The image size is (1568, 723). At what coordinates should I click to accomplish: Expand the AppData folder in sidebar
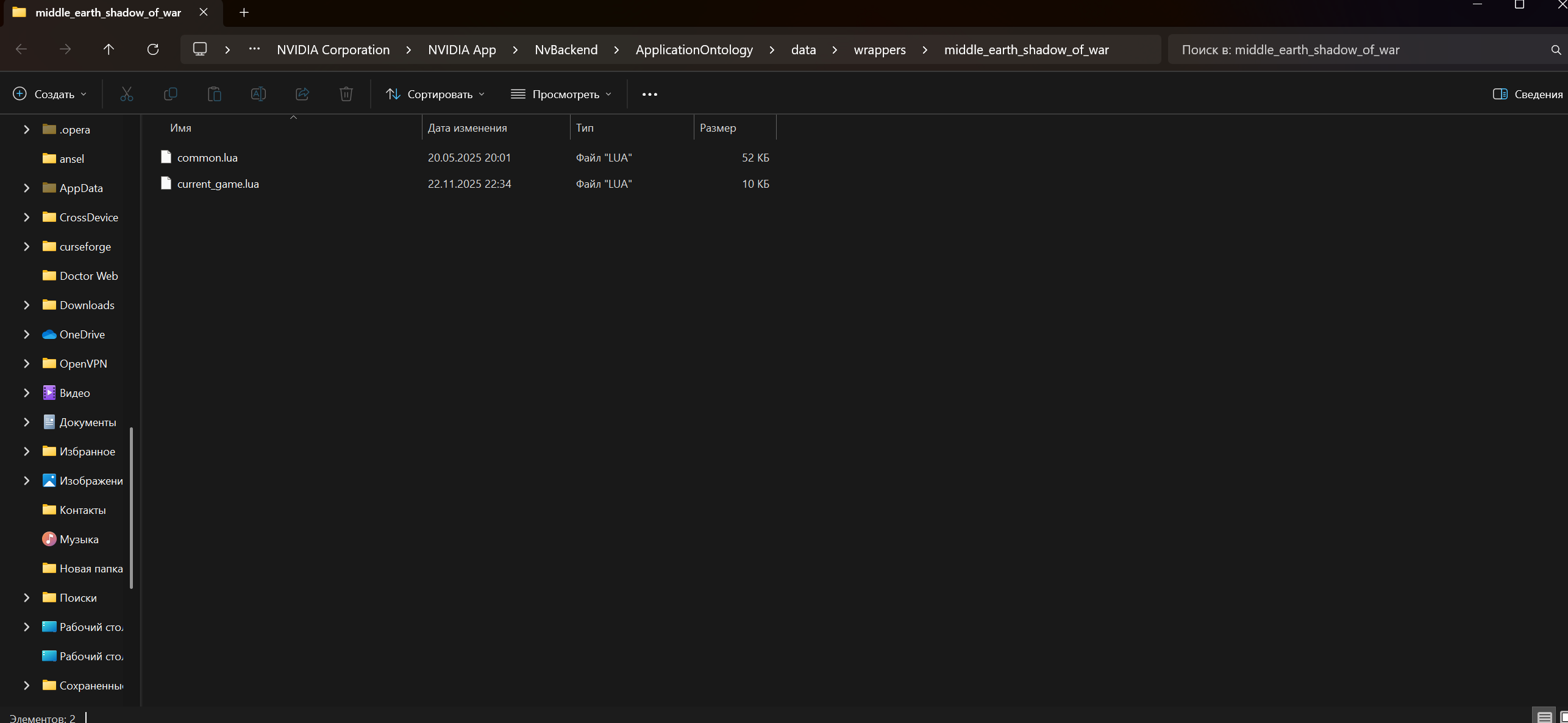pyautogui.click(x=26, y=188)
